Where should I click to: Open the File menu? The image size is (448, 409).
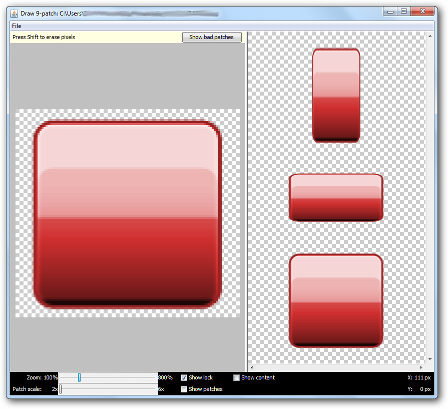point(16,26)
